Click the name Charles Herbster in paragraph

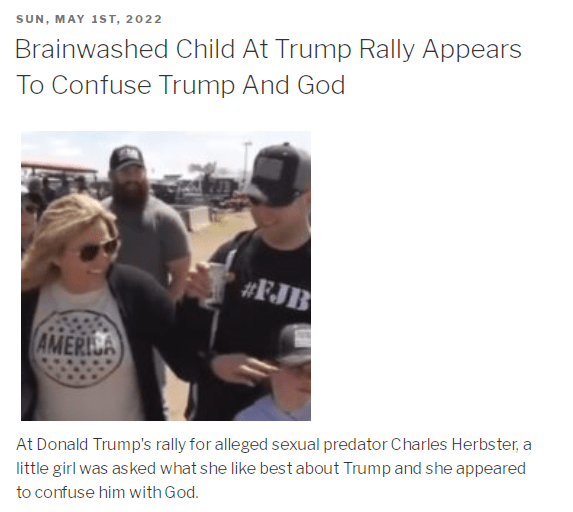pos(454,444)
